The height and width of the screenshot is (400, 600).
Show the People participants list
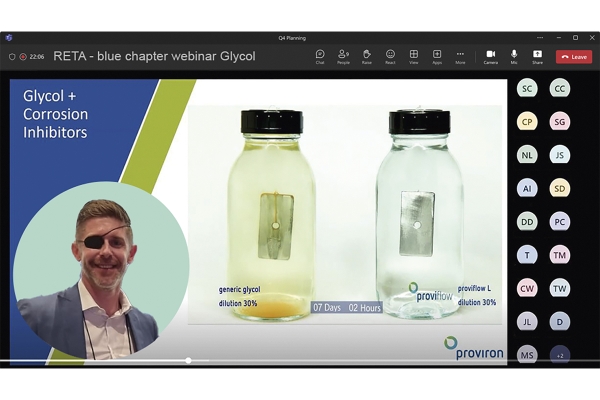(x=343, y=57)
